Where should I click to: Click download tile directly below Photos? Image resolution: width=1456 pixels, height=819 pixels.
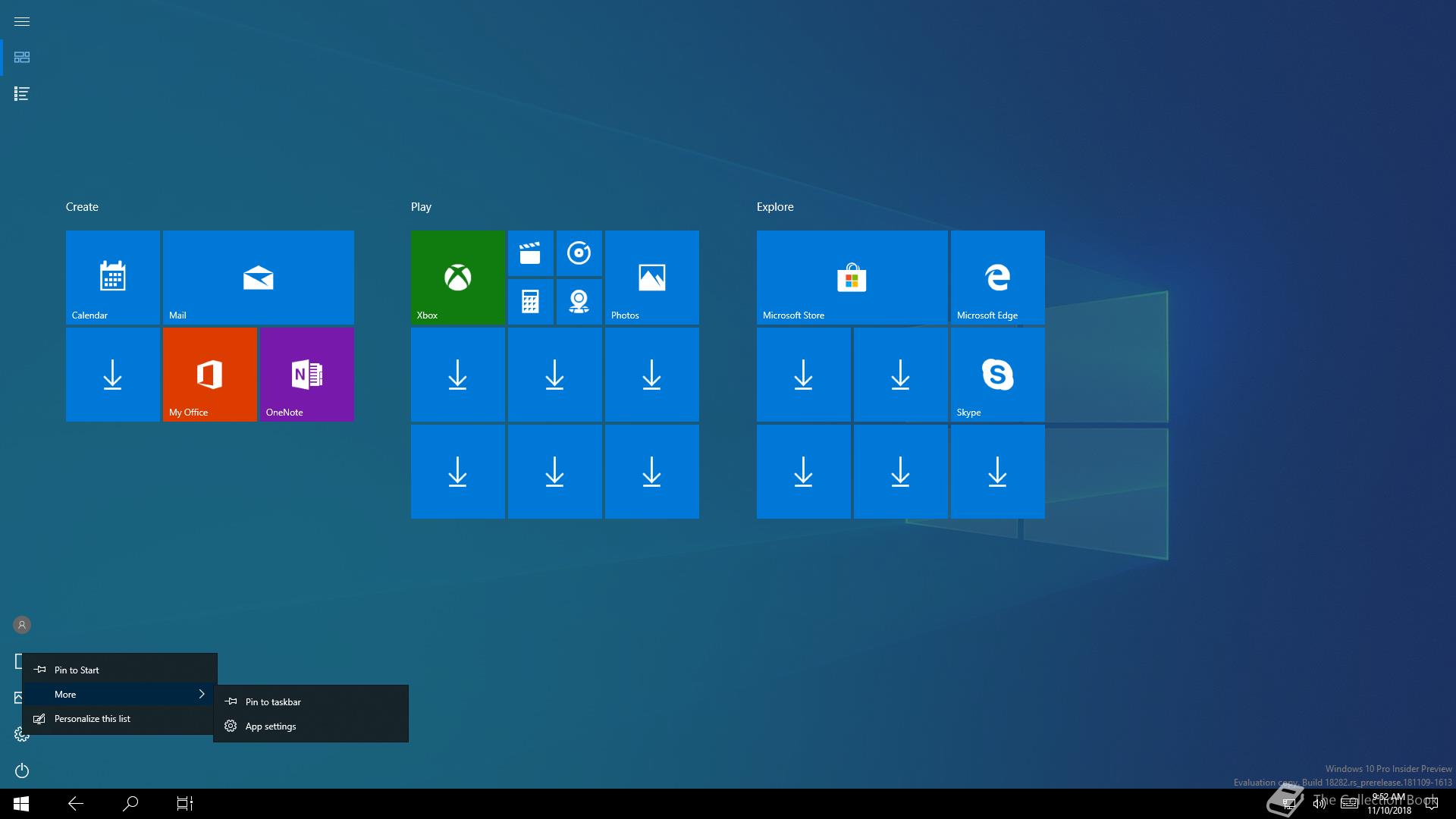tap(652, 375)
